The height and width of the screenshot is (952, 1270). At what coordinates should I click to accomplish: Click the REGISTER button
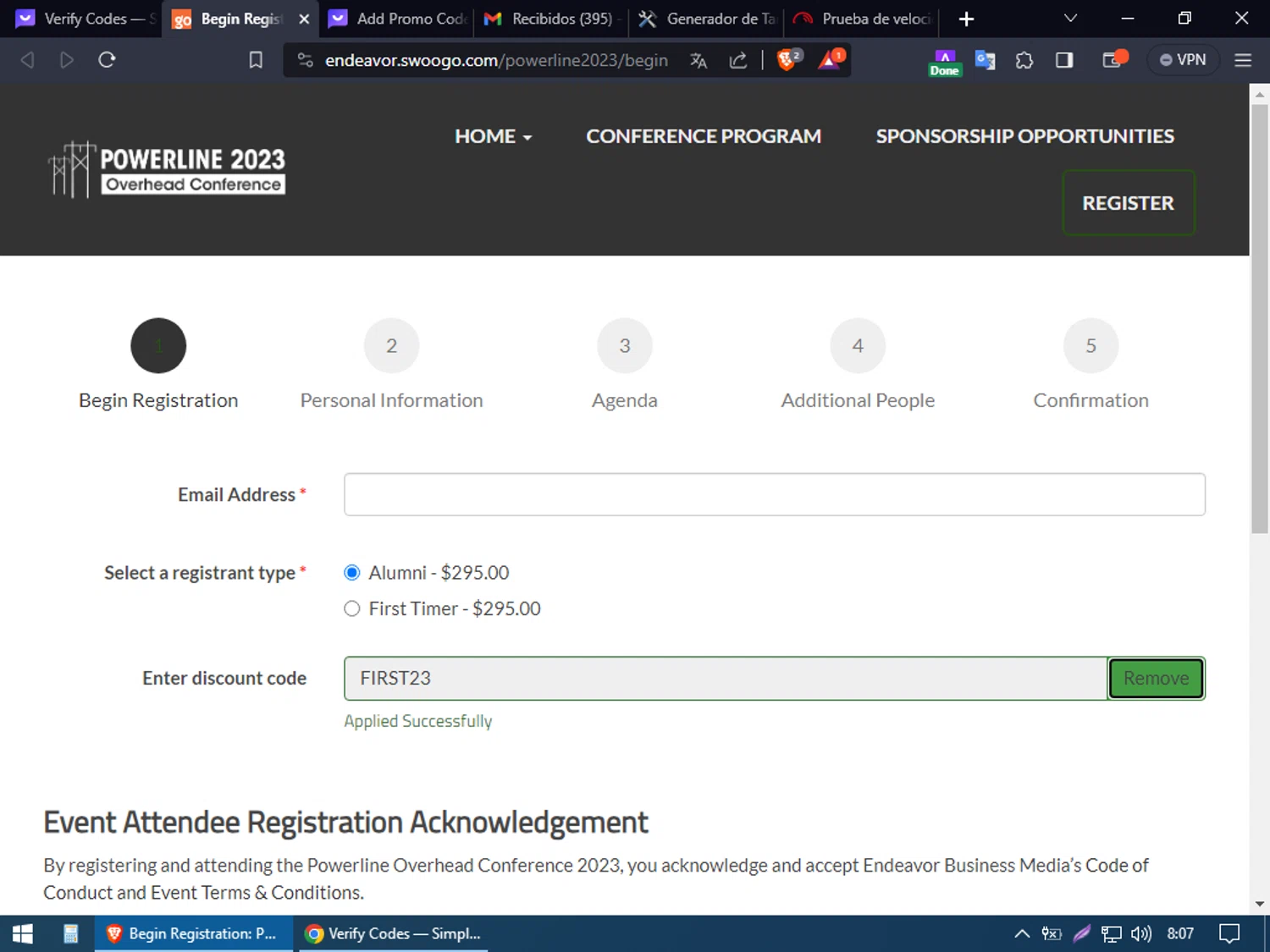coord(1128,203)
